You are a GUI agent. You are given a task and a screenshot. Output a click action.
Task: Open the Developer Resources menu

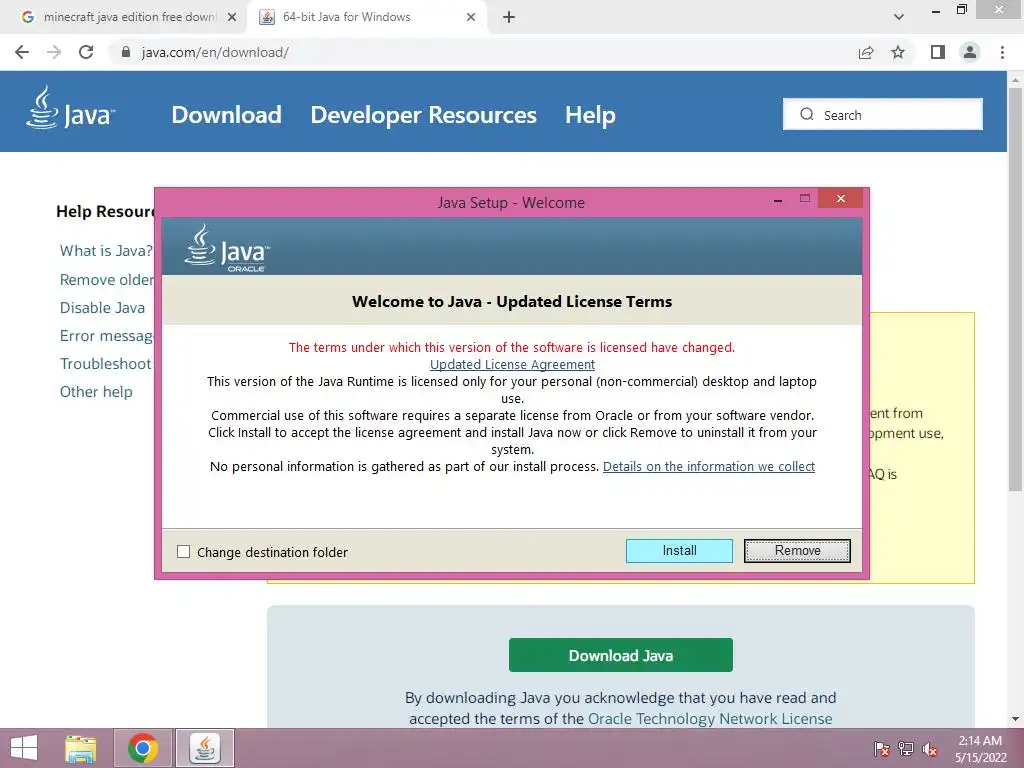pyautogui.click(x=423, y=115)
